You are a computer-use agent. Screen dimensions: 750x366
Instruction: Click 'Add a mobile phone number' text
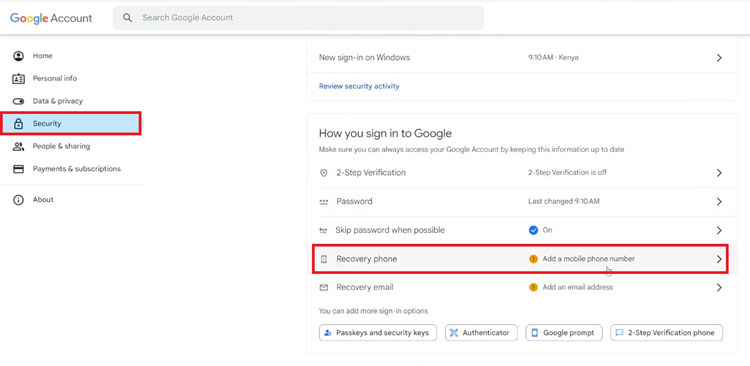[588, 259]
